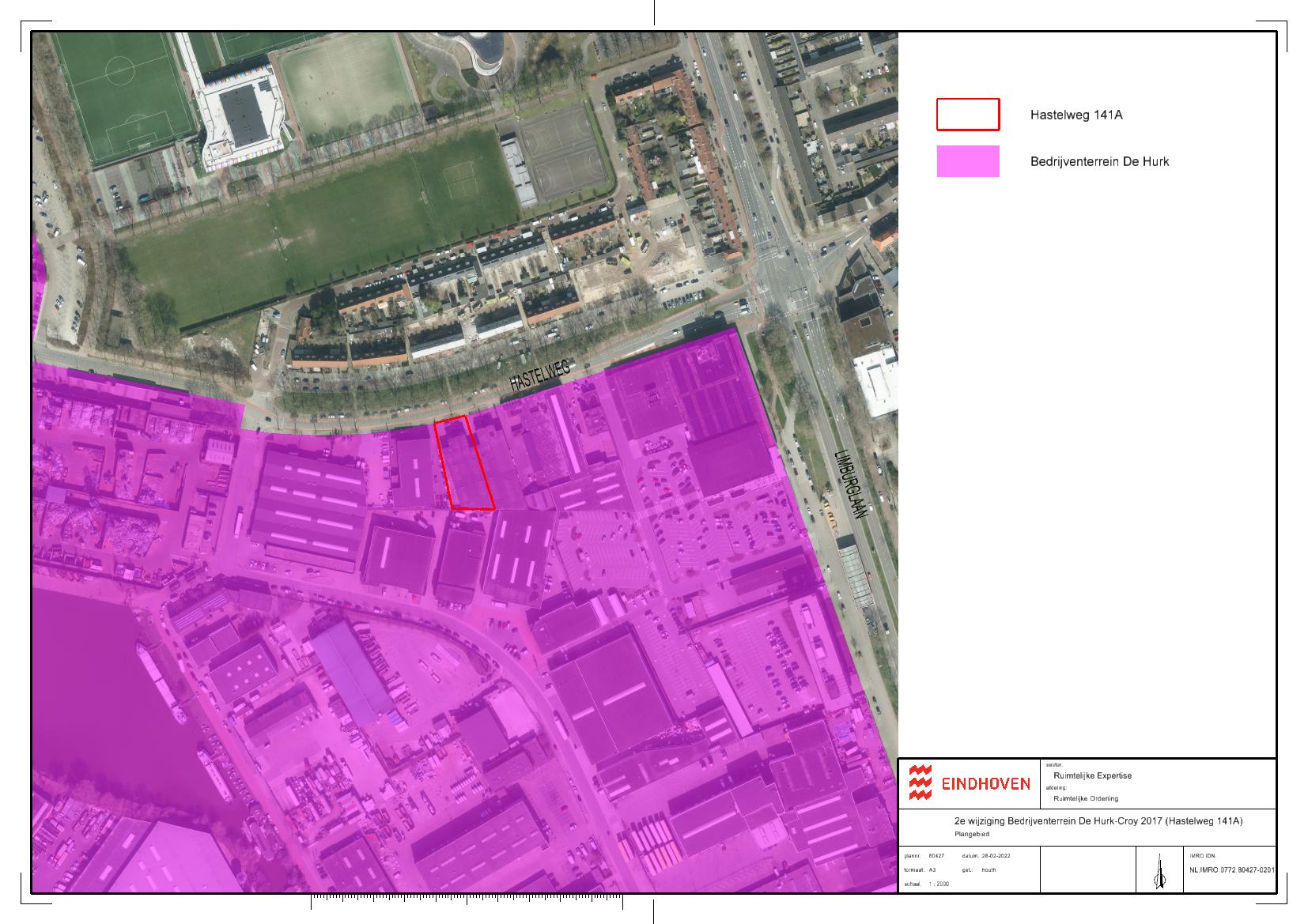Click the red Hastelweg 141A legend box
The height and width of the screenshot is (924, 1308).
[x=968, y=115]
